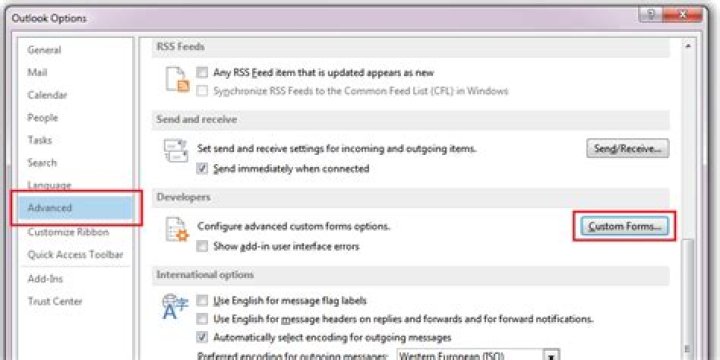This screenshot has height=360, width=720.
Task: Go to People options
Action: pyautogui.click(x=42, y=118)
